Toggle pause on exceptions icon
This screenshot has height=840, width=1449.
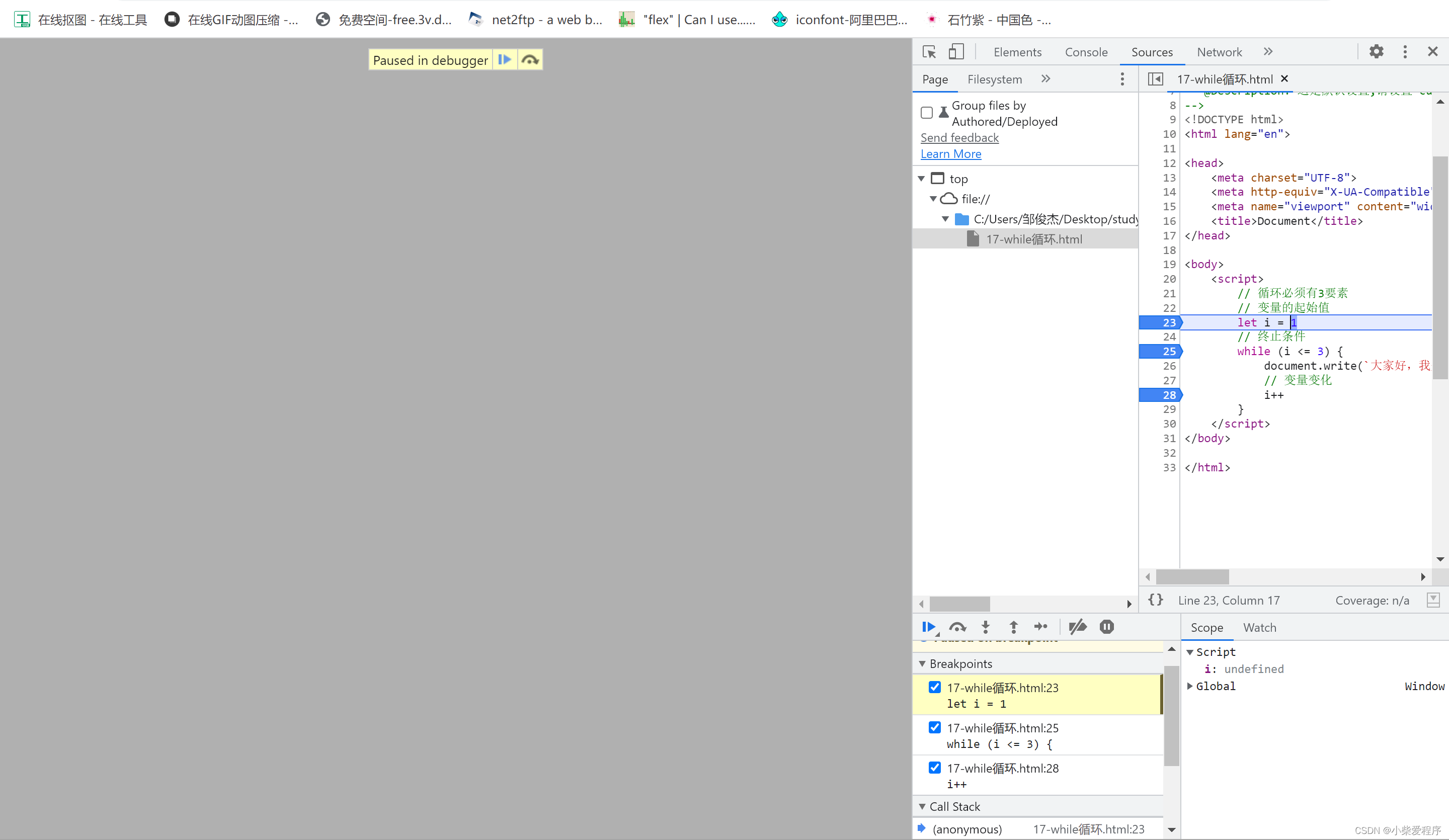click(1106, 627)
